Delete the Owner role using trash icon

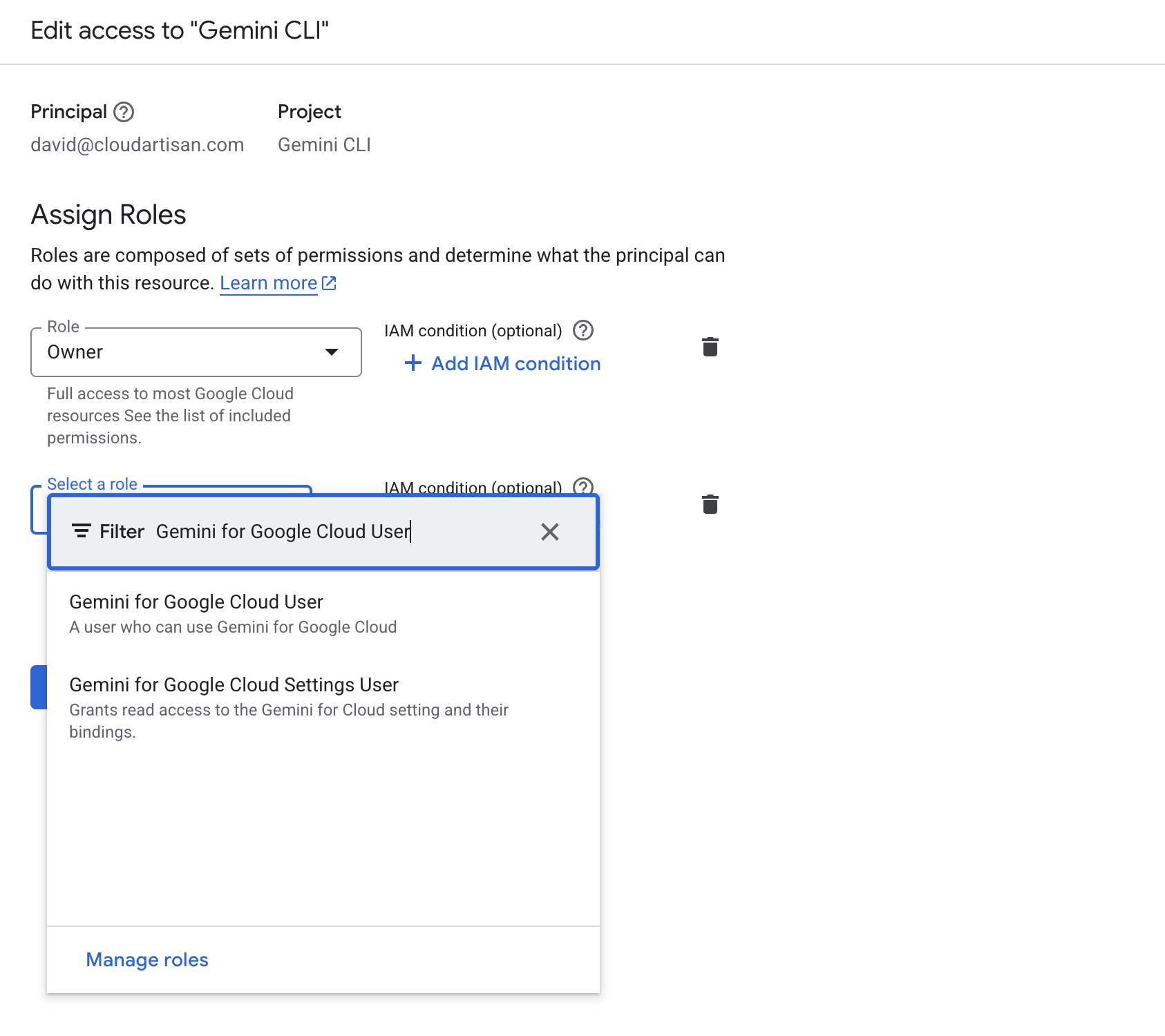[x=710, y=347]
